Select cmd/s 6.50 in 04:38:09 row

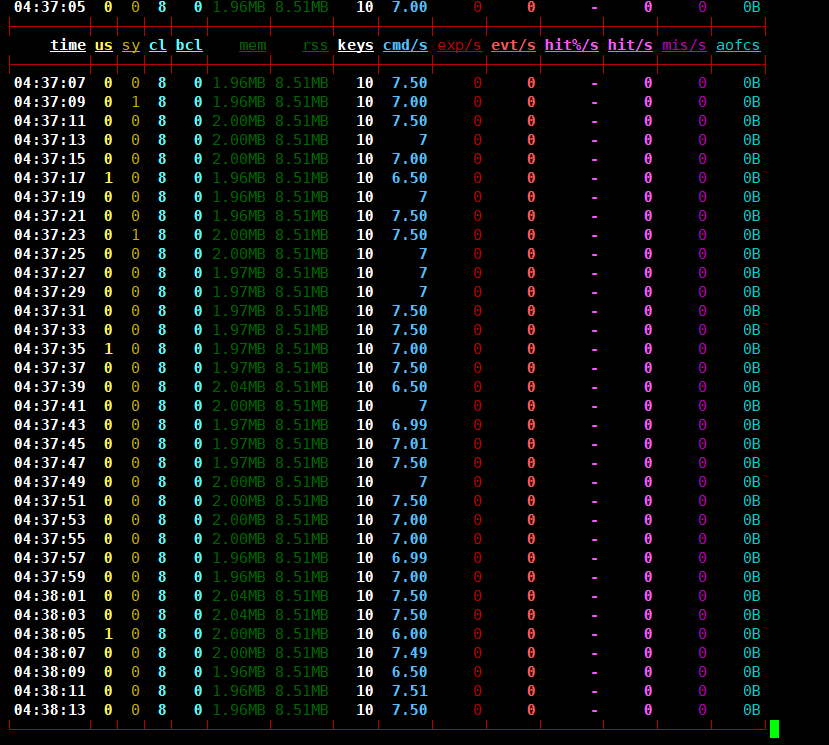pyautogui.click(x=410, y=672)
